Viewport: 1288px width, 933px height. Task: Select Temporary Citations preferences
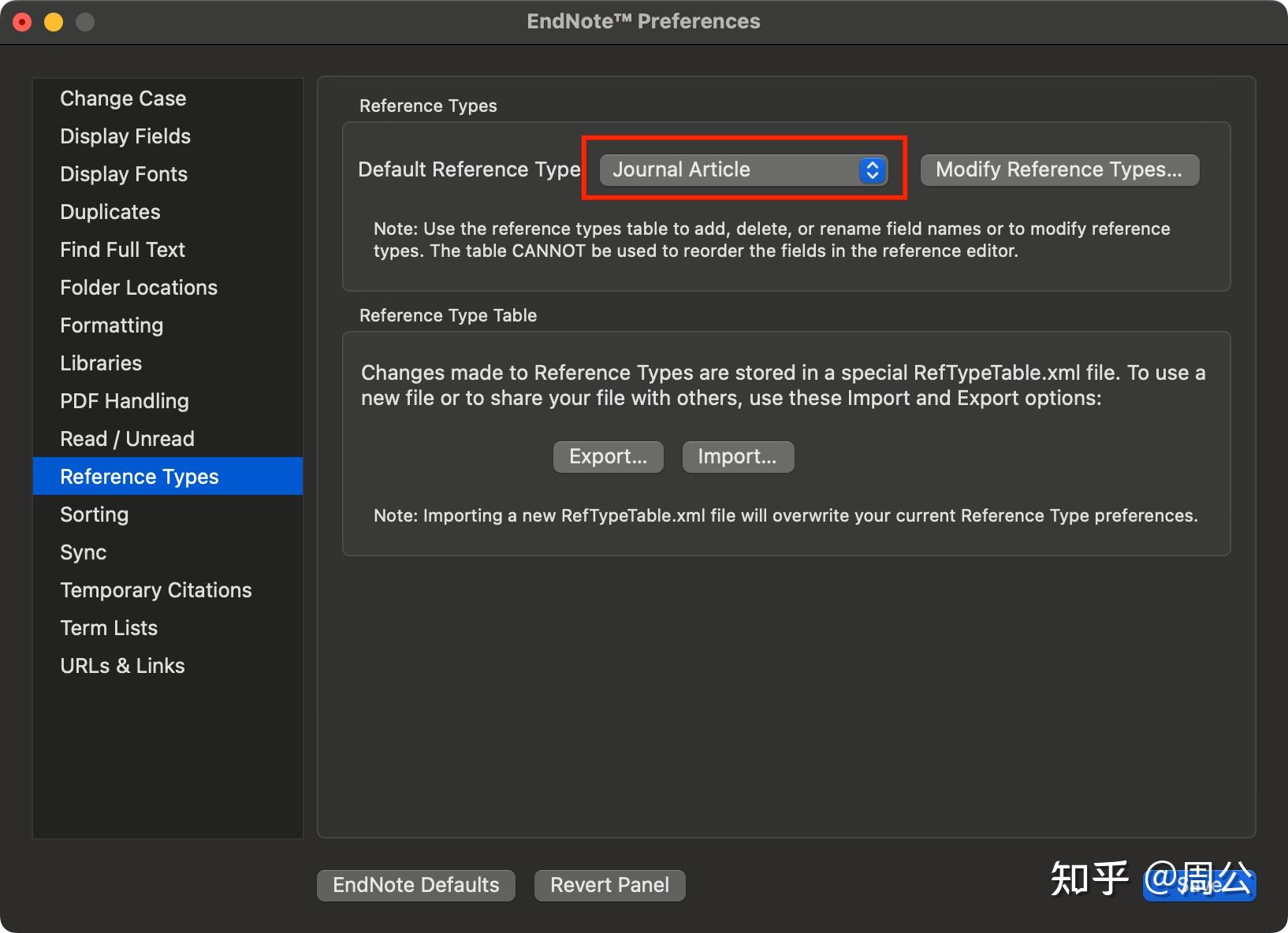pos(156,589)
